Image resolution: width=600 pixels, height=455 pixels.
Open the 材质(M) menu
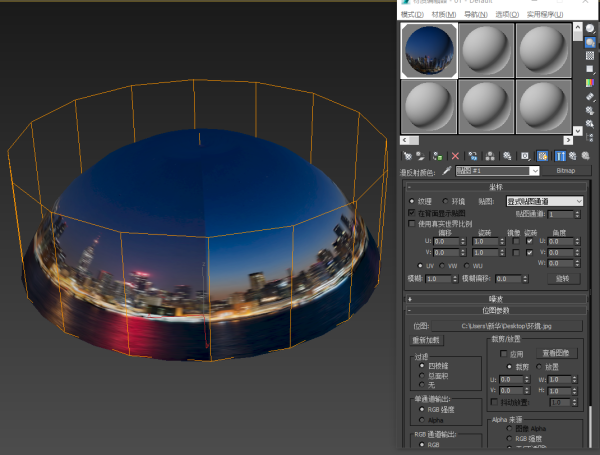(x=444, y=14)
